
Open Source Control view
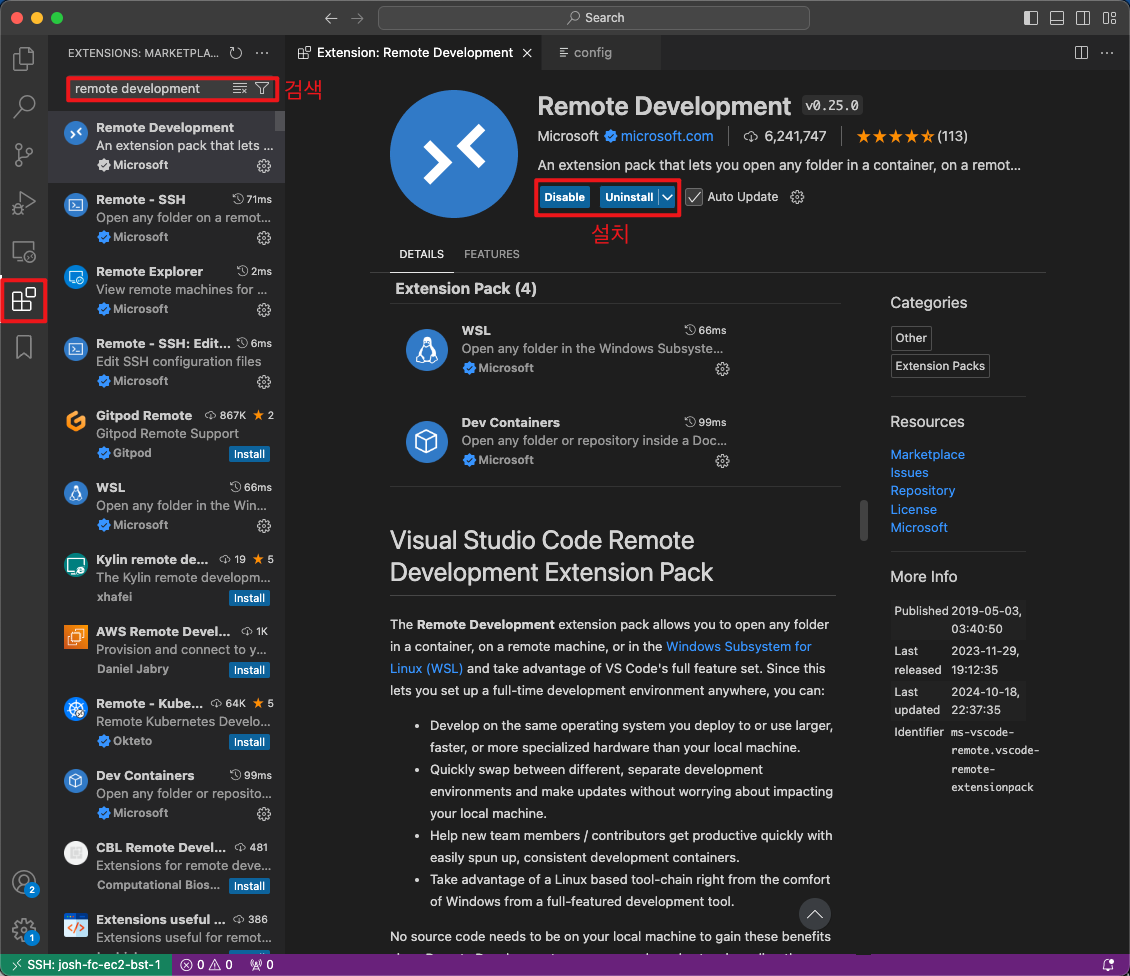(x=24, y=155)
